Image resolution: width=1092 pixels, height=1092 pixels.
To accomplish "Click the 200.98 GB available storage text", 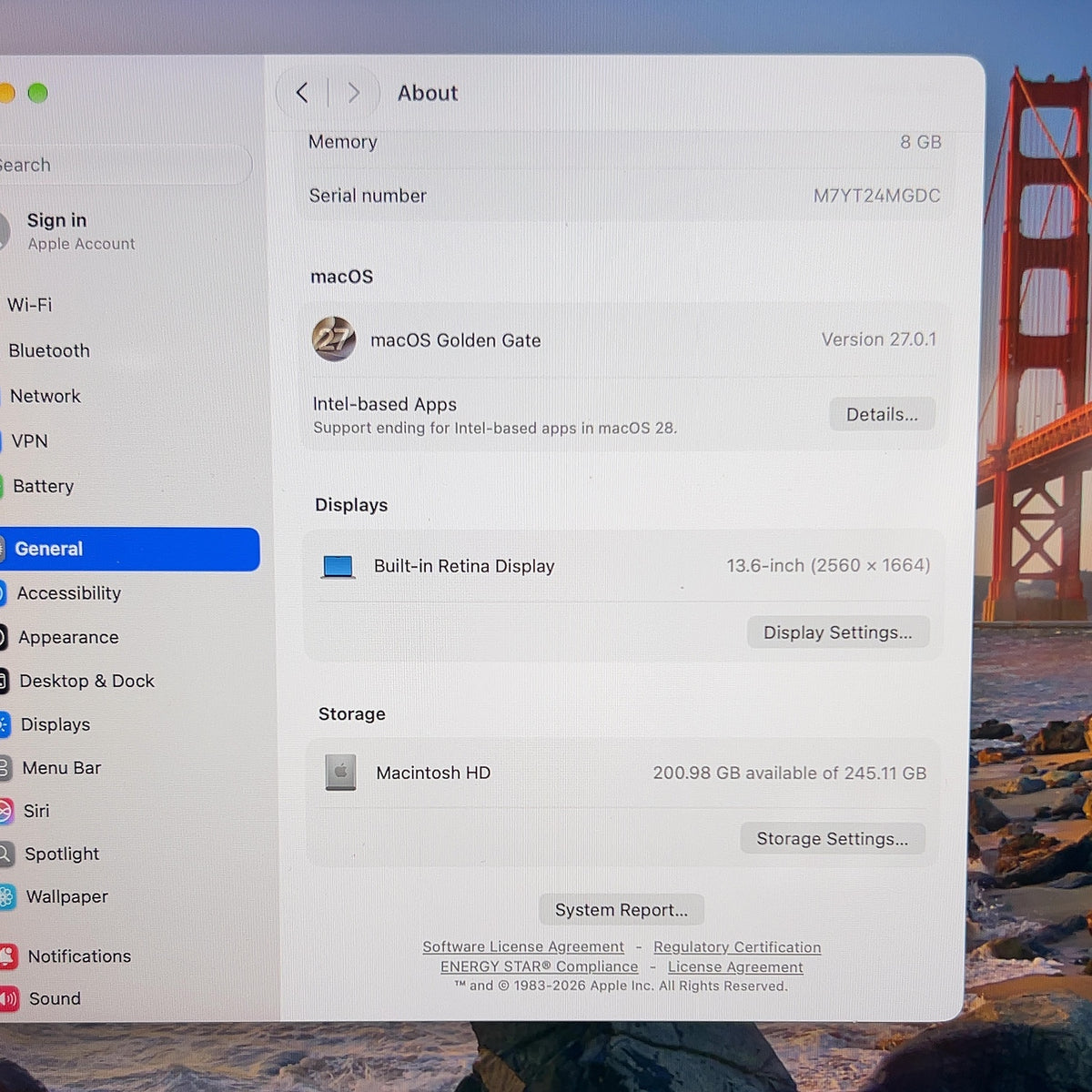I will pos(790,773).
